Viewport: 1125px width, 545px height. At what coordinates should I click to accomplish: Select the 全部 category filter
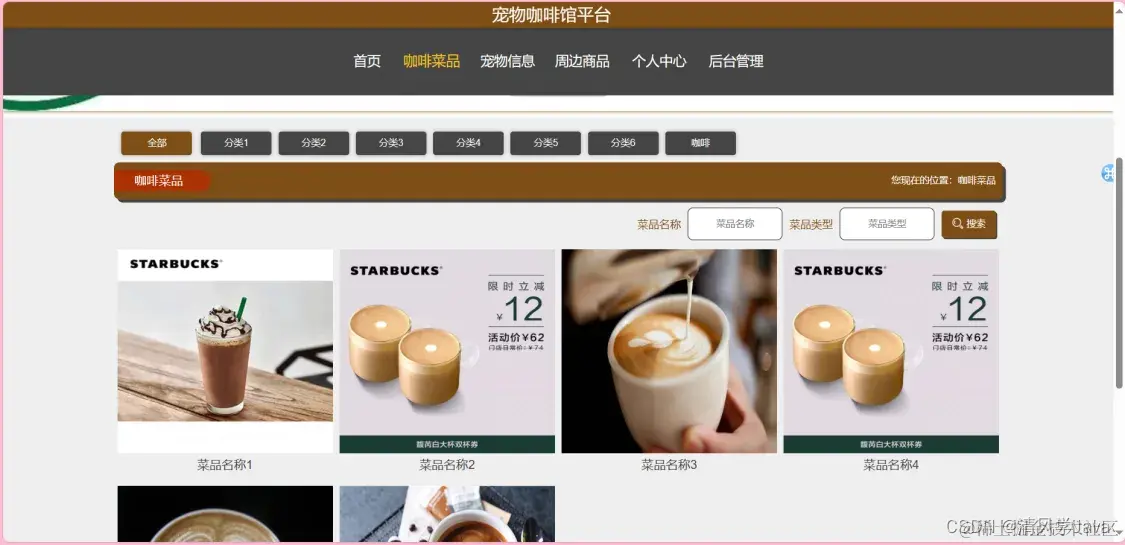point(156,143)
